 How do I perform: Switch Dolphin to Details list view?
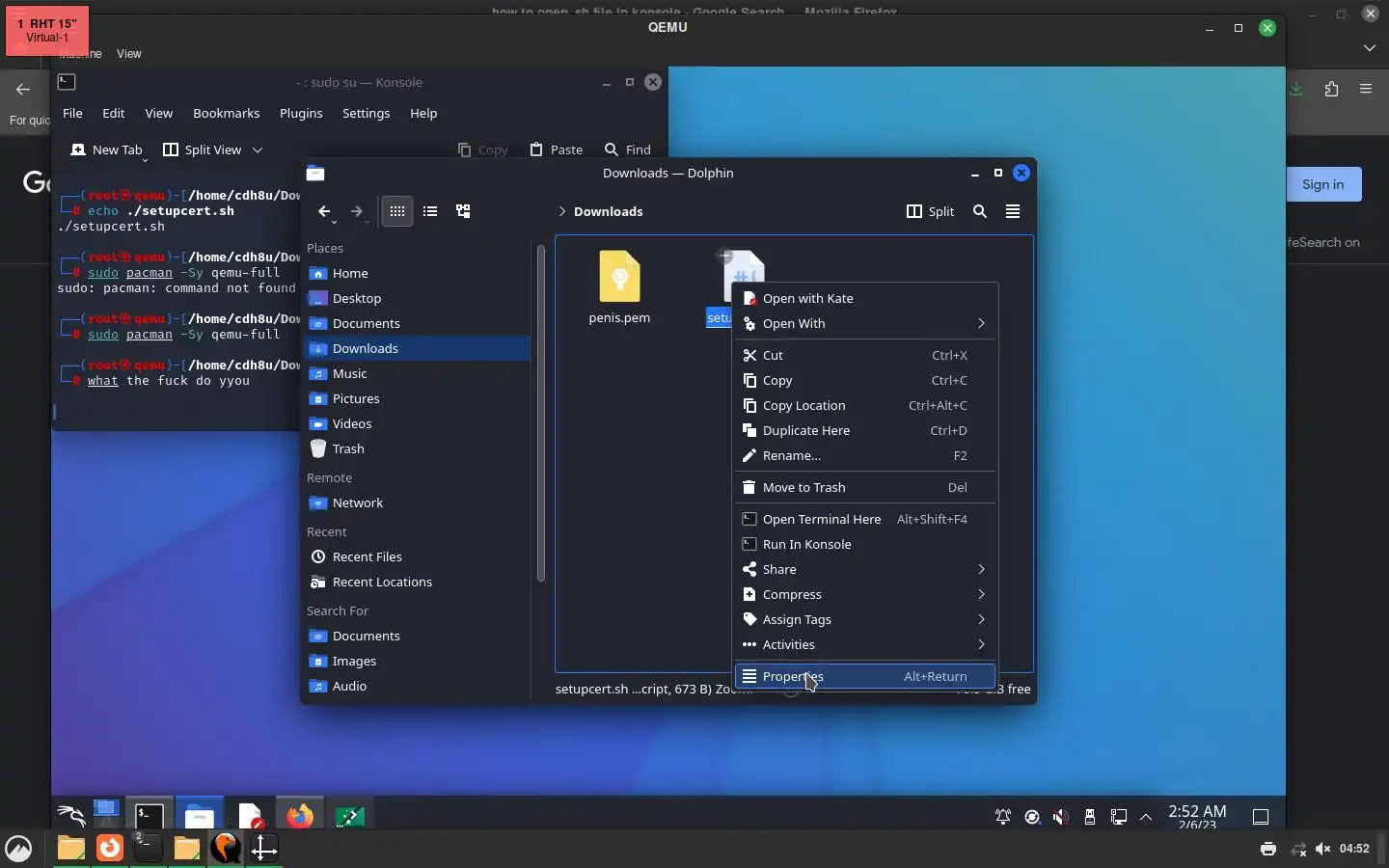[430, 211]
